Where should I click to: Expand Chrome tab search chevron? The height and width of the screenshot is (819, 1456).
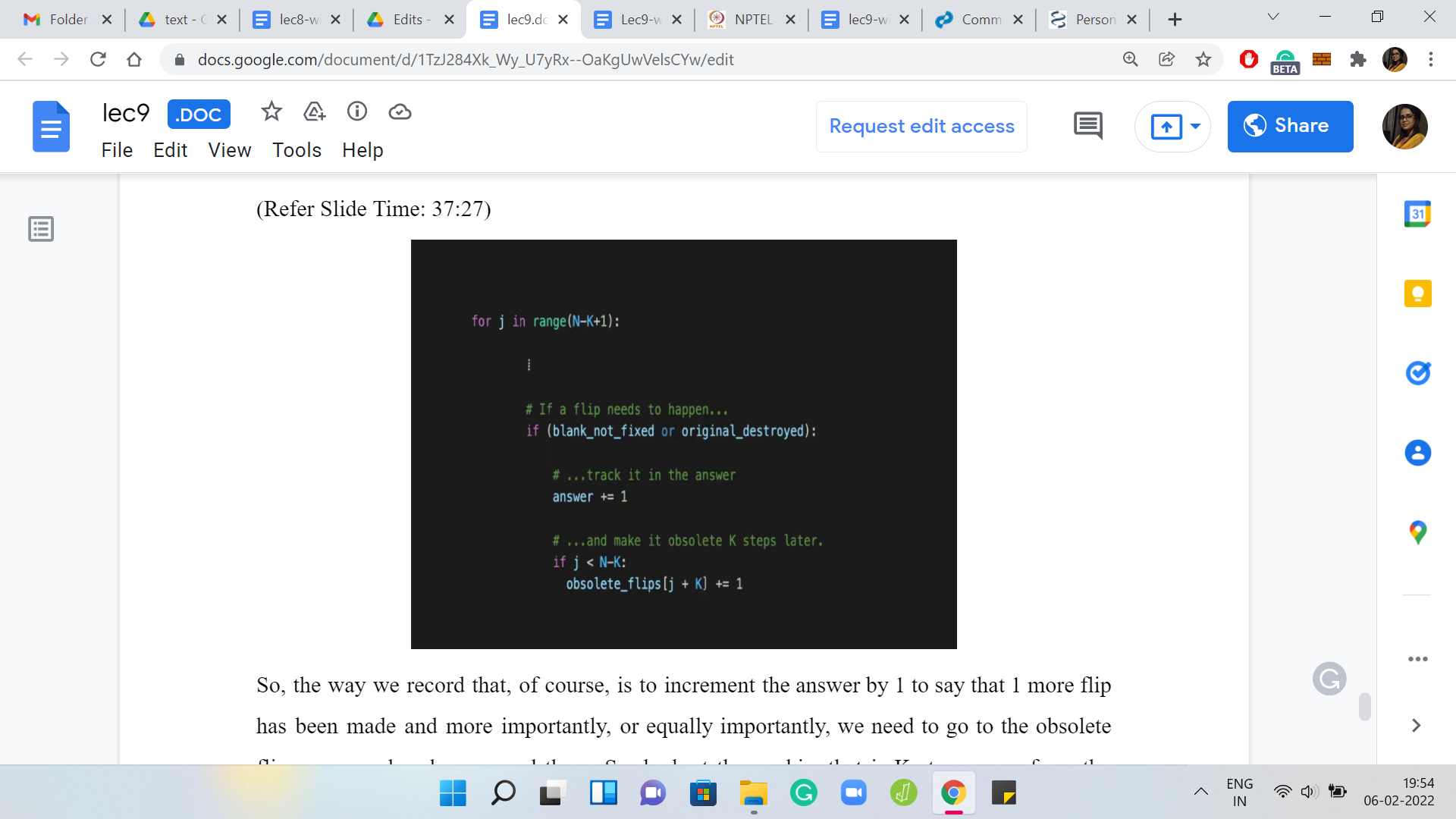click(1273, 17)
